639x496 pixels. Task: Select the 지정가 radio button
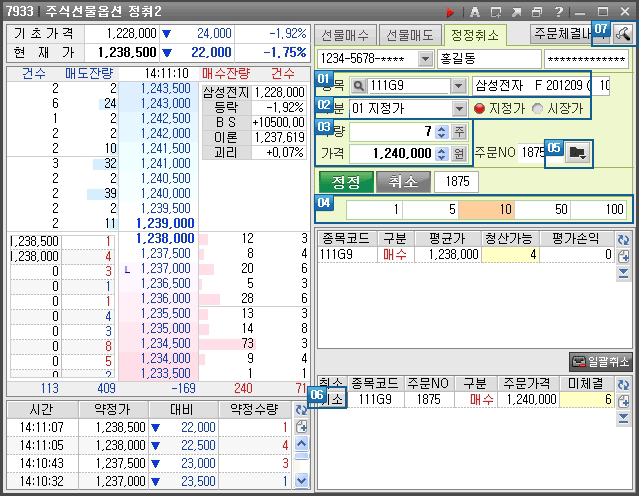pyautogui.click(x=480, y=108)
